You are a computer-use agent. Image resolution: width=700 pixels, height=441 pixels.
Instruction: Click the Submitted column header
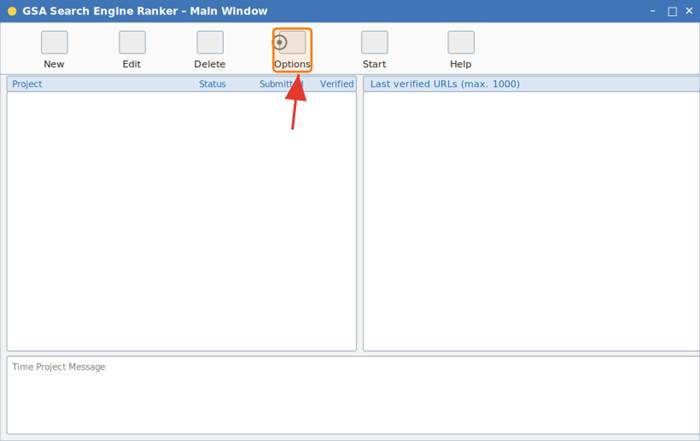280,84
